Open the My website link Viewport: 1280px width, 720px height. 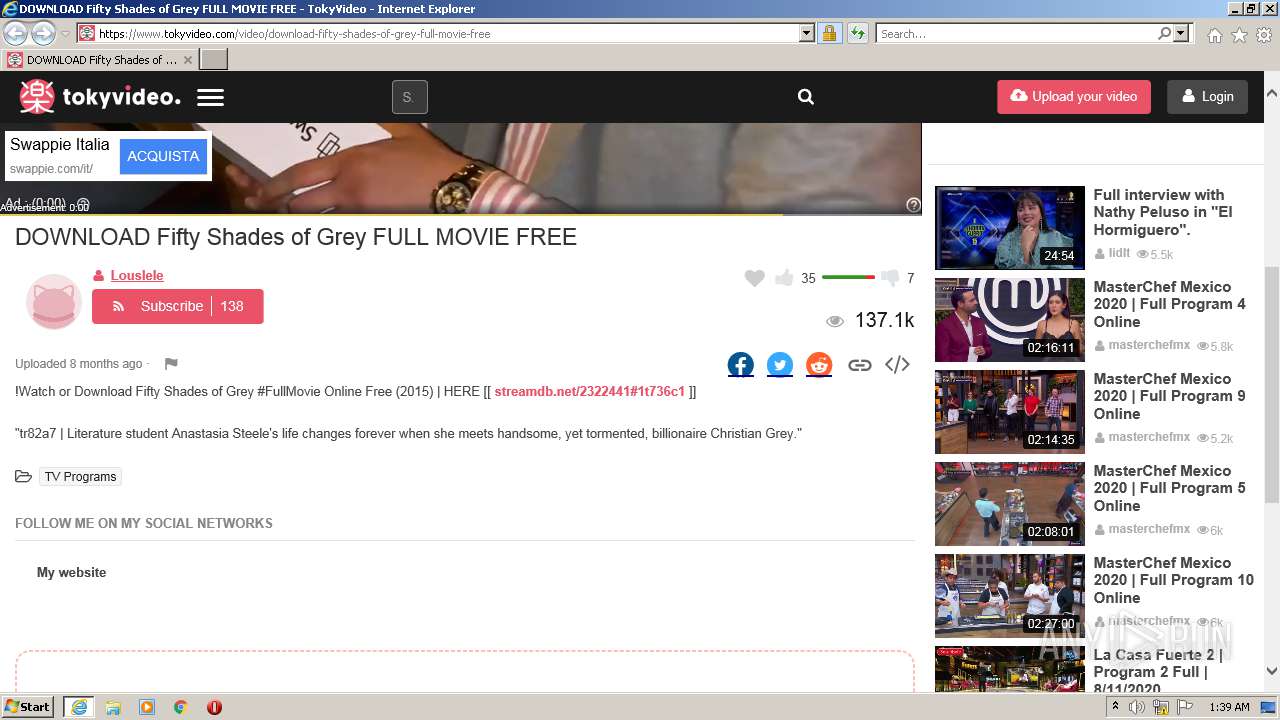[71, 573]
